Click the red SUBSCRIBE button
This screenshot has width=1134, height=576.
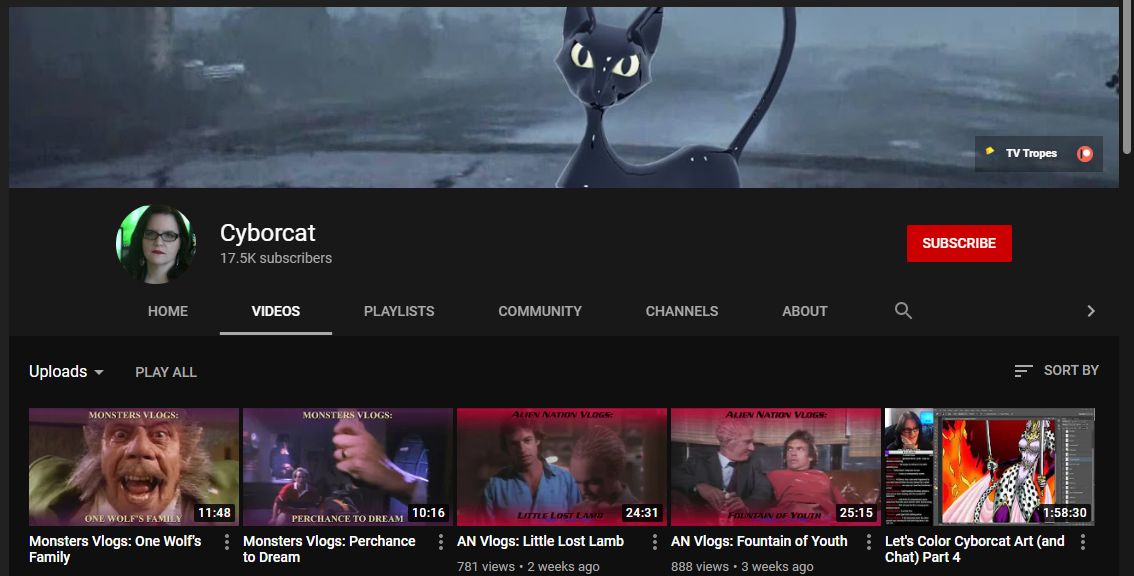coord(959,243)
